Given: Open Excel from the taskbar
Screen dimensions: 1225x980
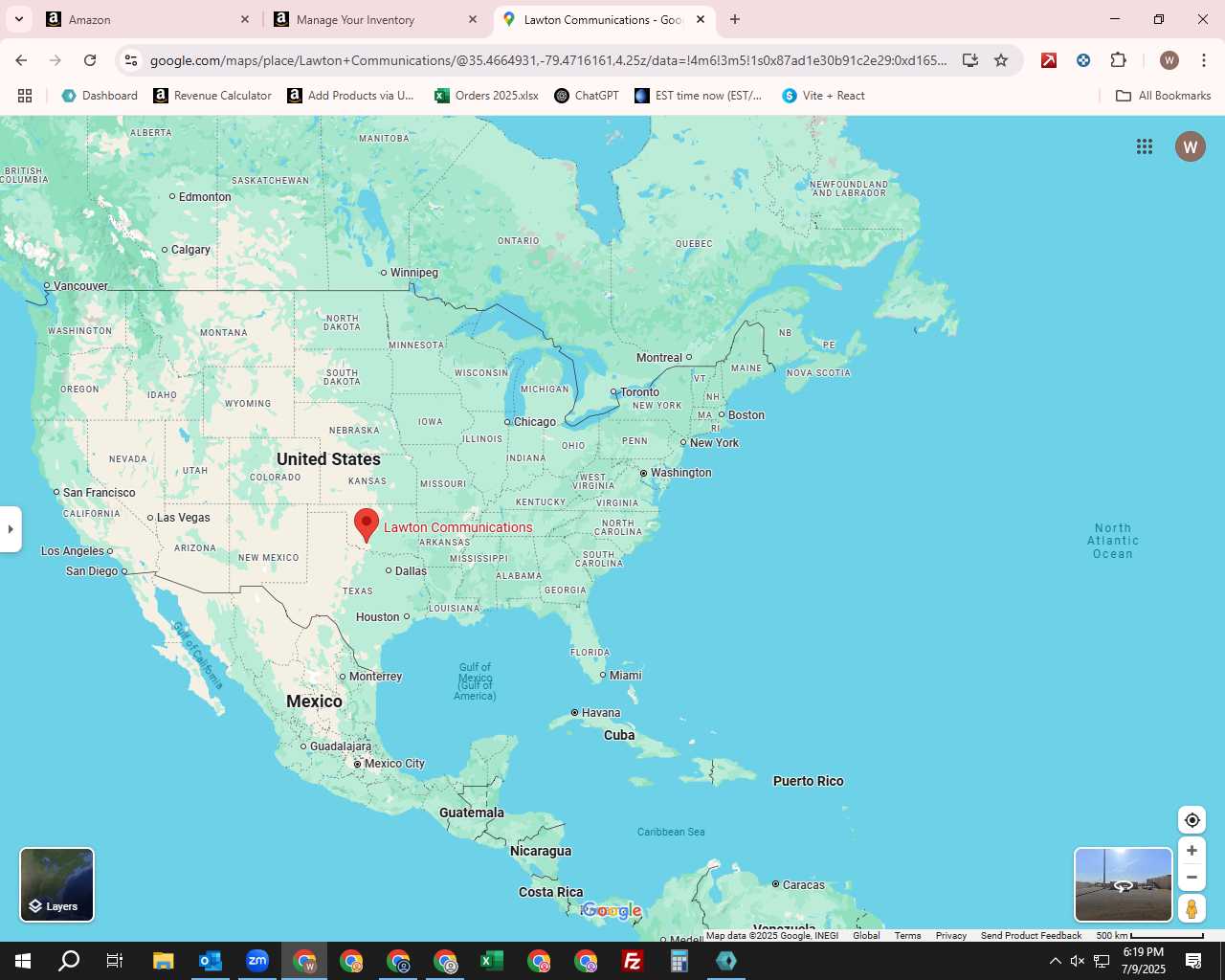Looking at the screenshot, I should [x=491, y=961].
